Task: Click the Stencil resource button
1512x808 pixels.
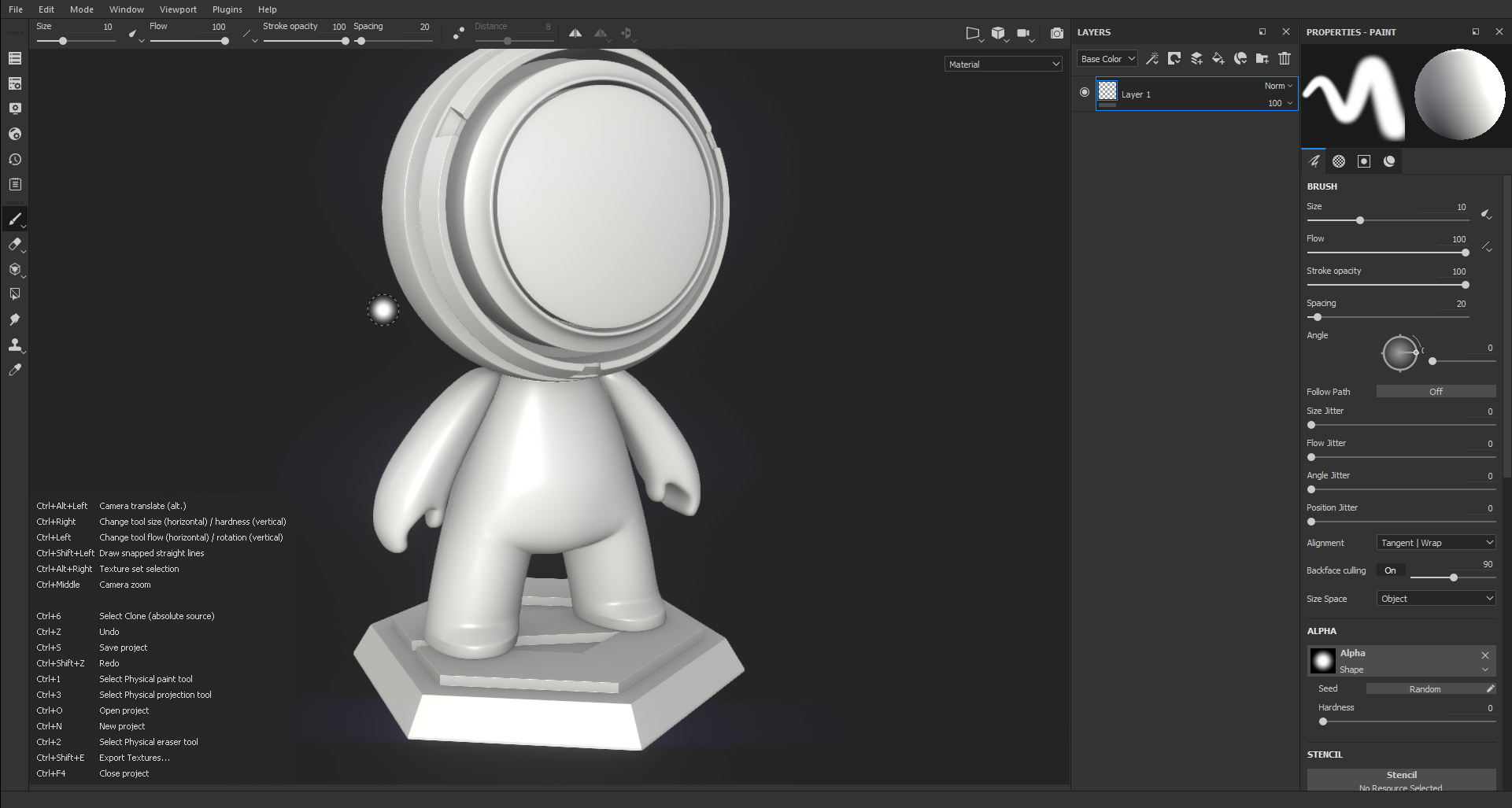Action: [1402, 780]
